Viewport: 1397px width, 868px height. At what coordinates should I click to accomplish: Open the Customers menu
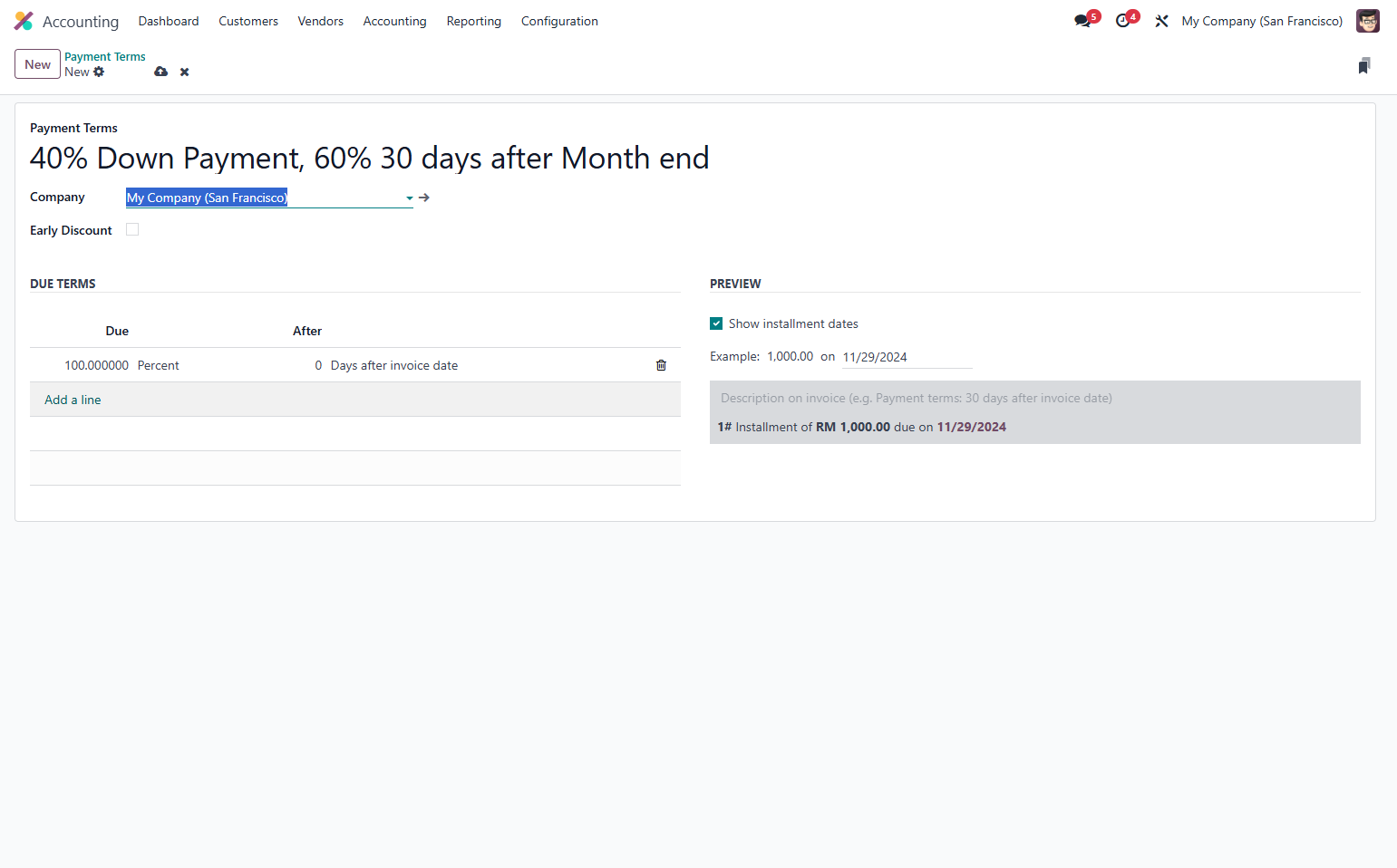(x=248, y=21)
